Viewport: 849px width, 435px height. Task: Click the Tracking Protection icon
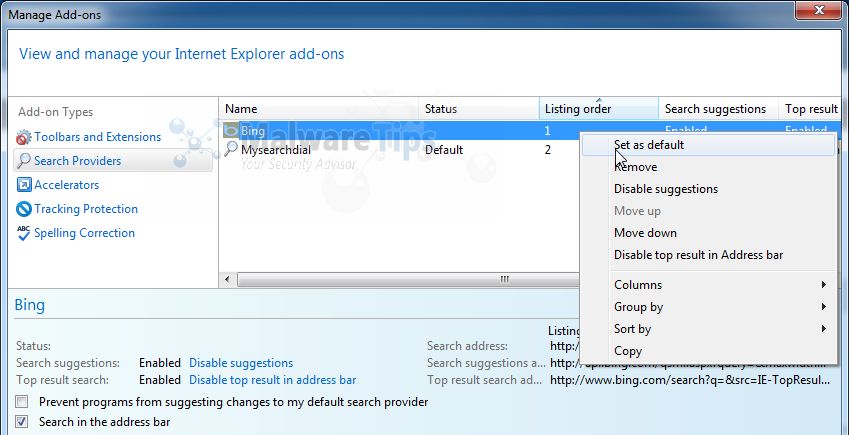(24, 209)
